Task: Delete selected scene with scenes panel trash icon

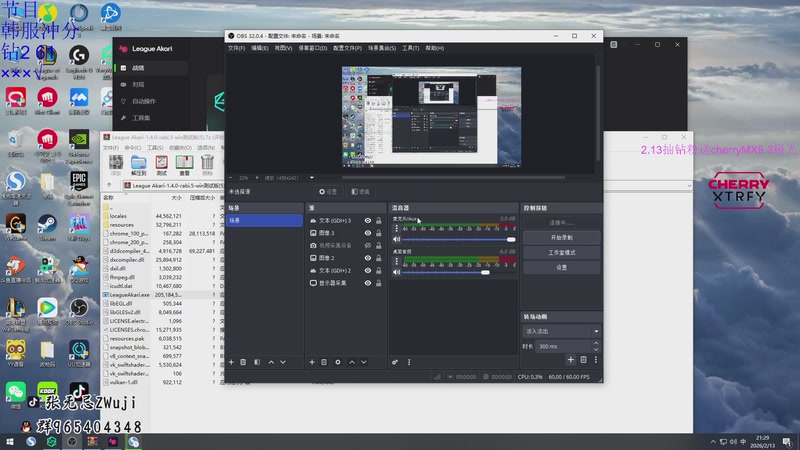Action: pos(243,362)
